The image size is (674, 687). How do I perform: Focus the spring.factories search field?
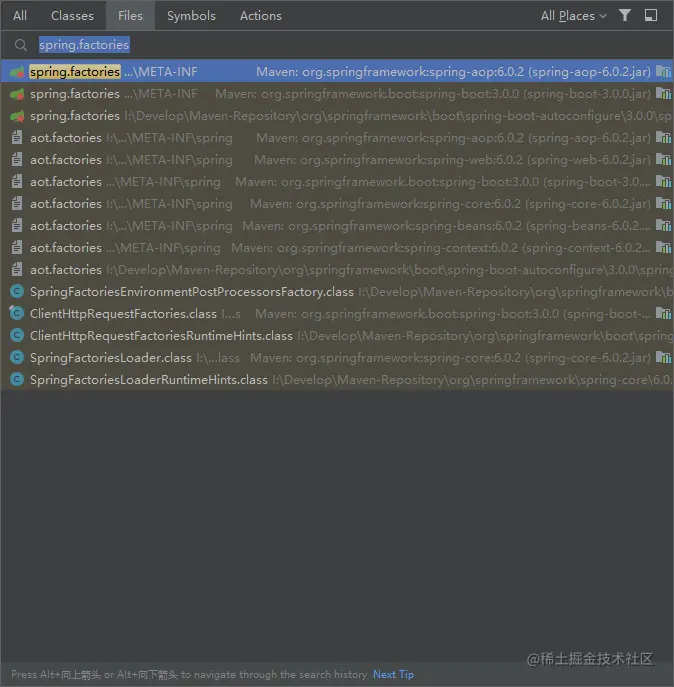pyautogui.click(x=337, y=45)
